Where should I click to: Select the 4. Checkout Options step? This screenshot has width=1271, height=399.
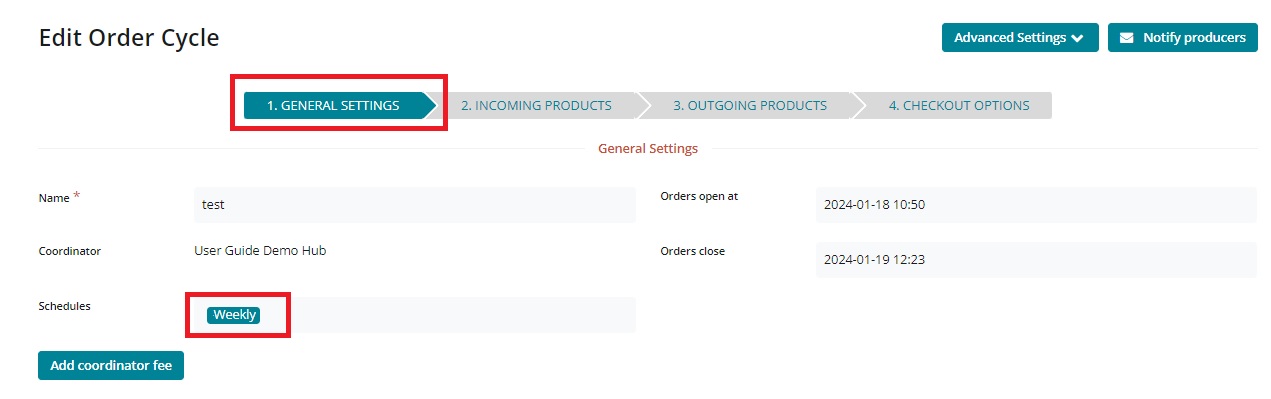point(958,105)
